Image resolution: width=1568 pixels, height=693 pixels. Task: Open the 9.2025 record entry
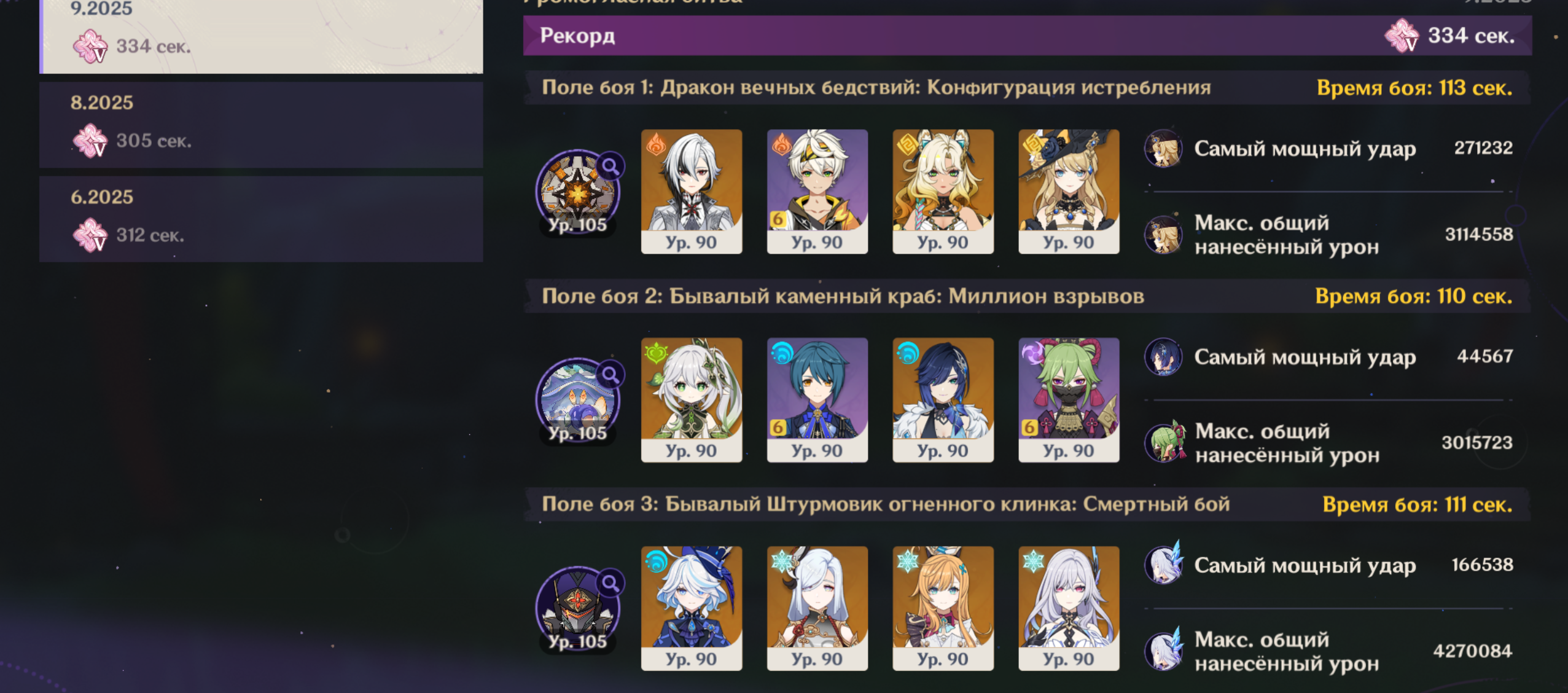pos(261,36)
